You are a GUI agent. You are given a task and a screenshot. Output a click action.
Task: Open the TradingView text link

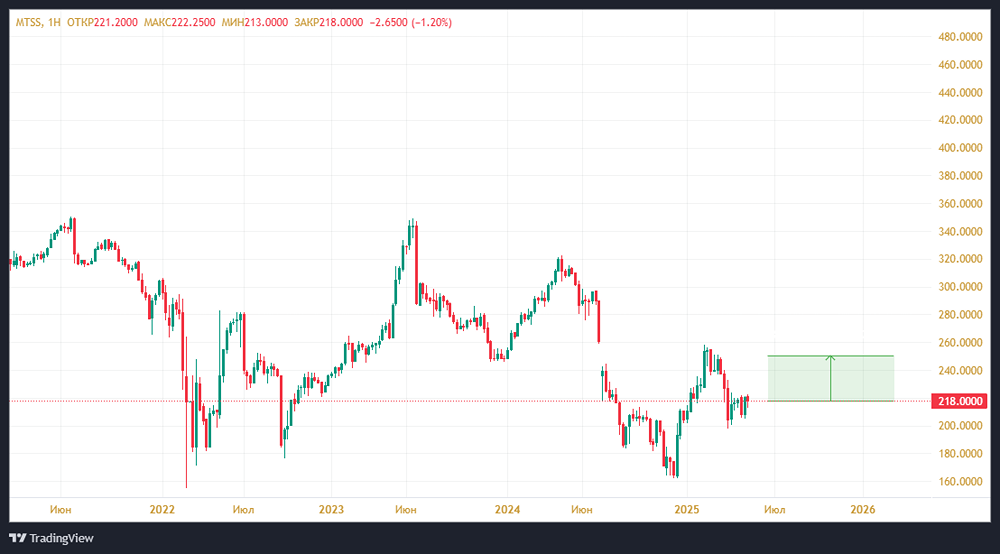coord(61,538)
